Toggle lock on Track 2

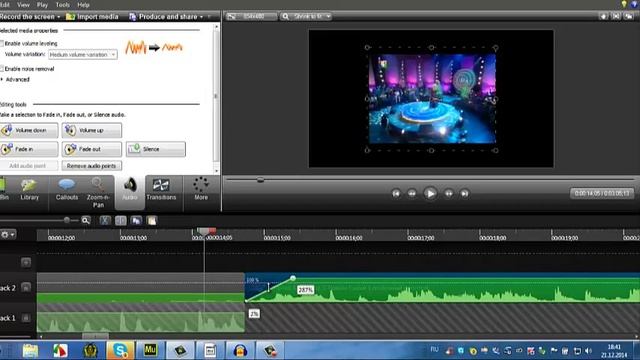pyautogui.click(x=26, y=287)
